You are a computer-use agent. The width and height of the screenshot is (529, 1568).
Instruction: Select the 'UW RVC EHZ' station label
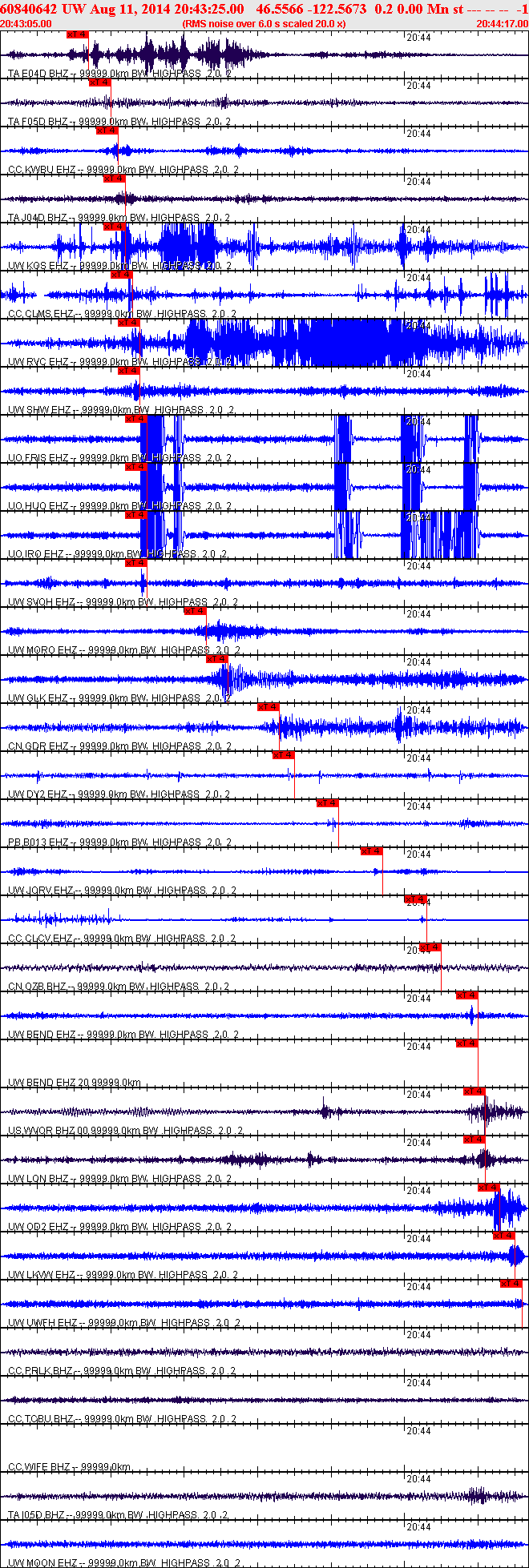[38, 362]
